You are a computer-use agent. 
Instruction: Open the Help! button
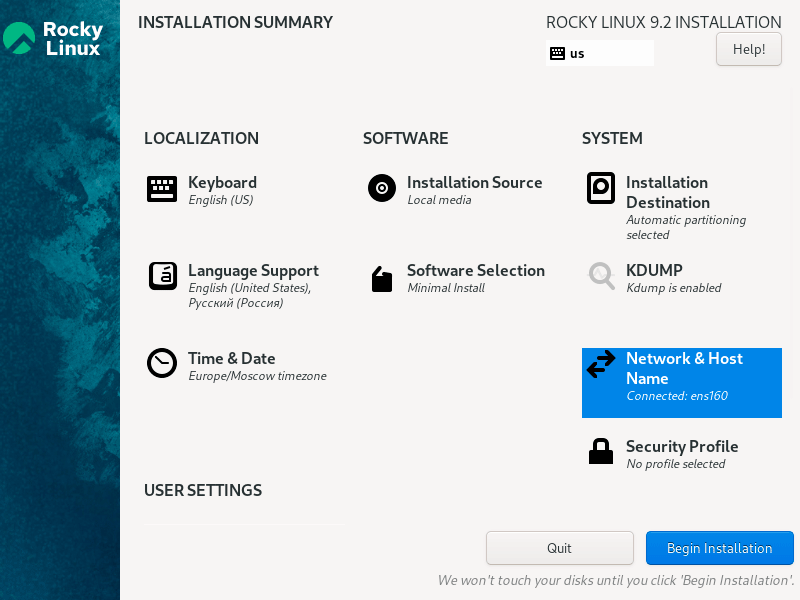coord(749,49)
